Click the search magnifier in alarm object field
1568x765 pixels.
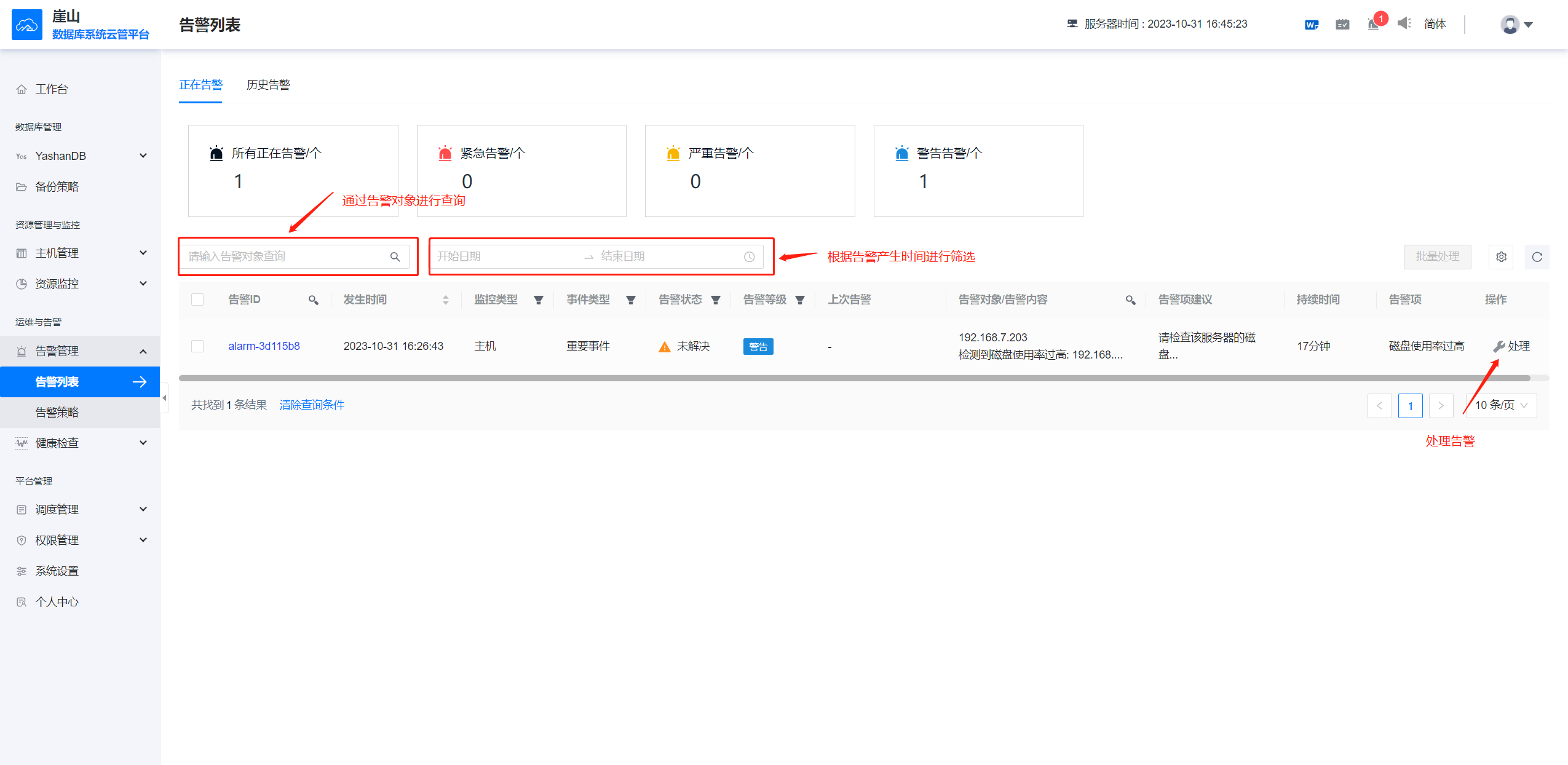(x=395, y=256)
